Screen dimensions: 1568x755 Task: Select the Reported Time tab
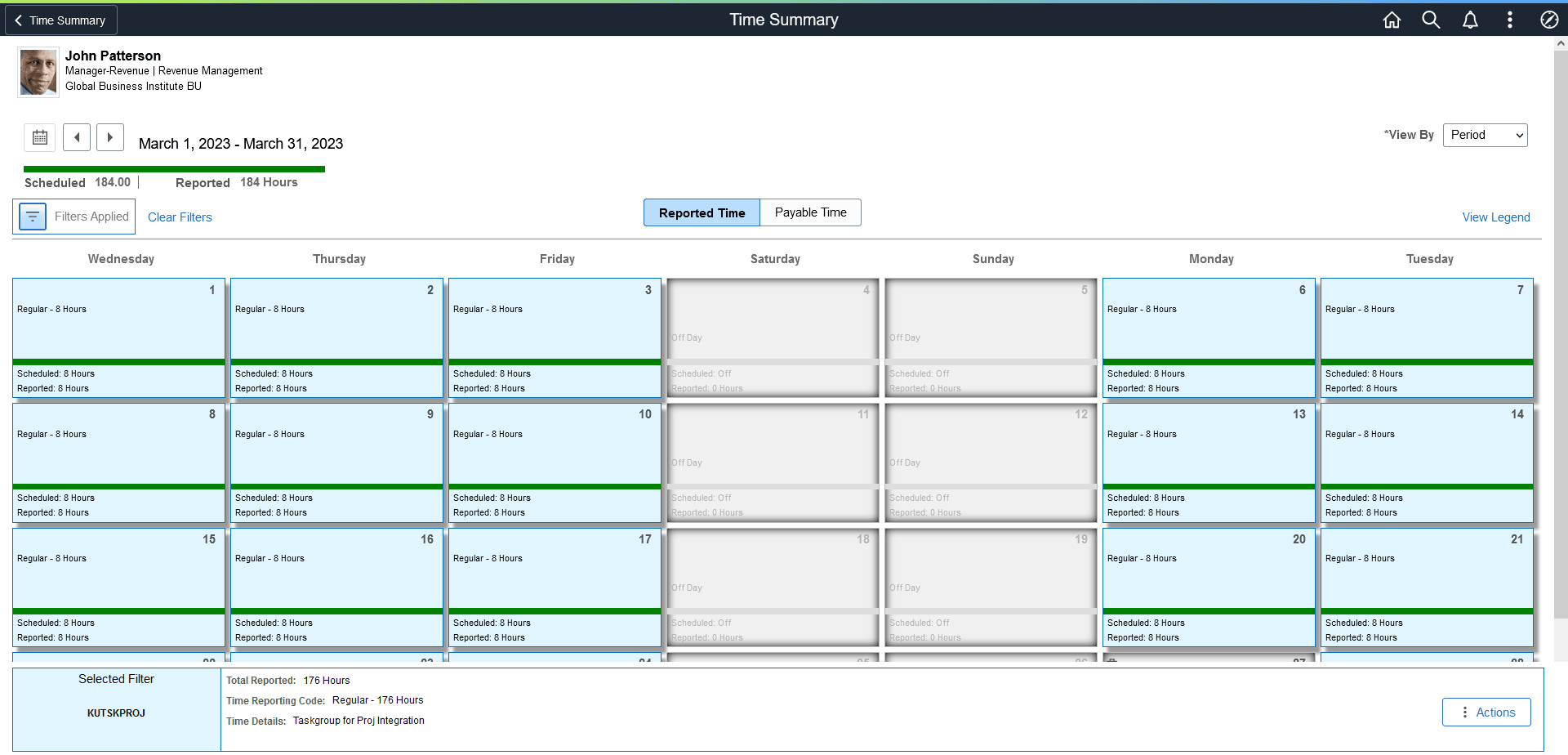(x=701, y=212)
